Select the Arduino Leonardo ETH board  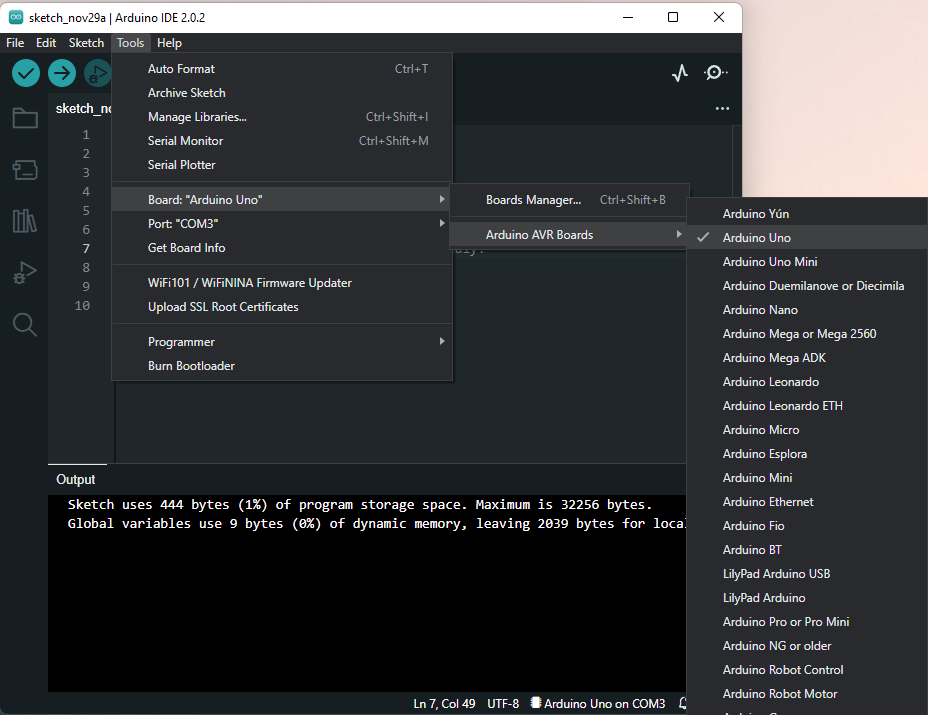(x=807, y=405)
